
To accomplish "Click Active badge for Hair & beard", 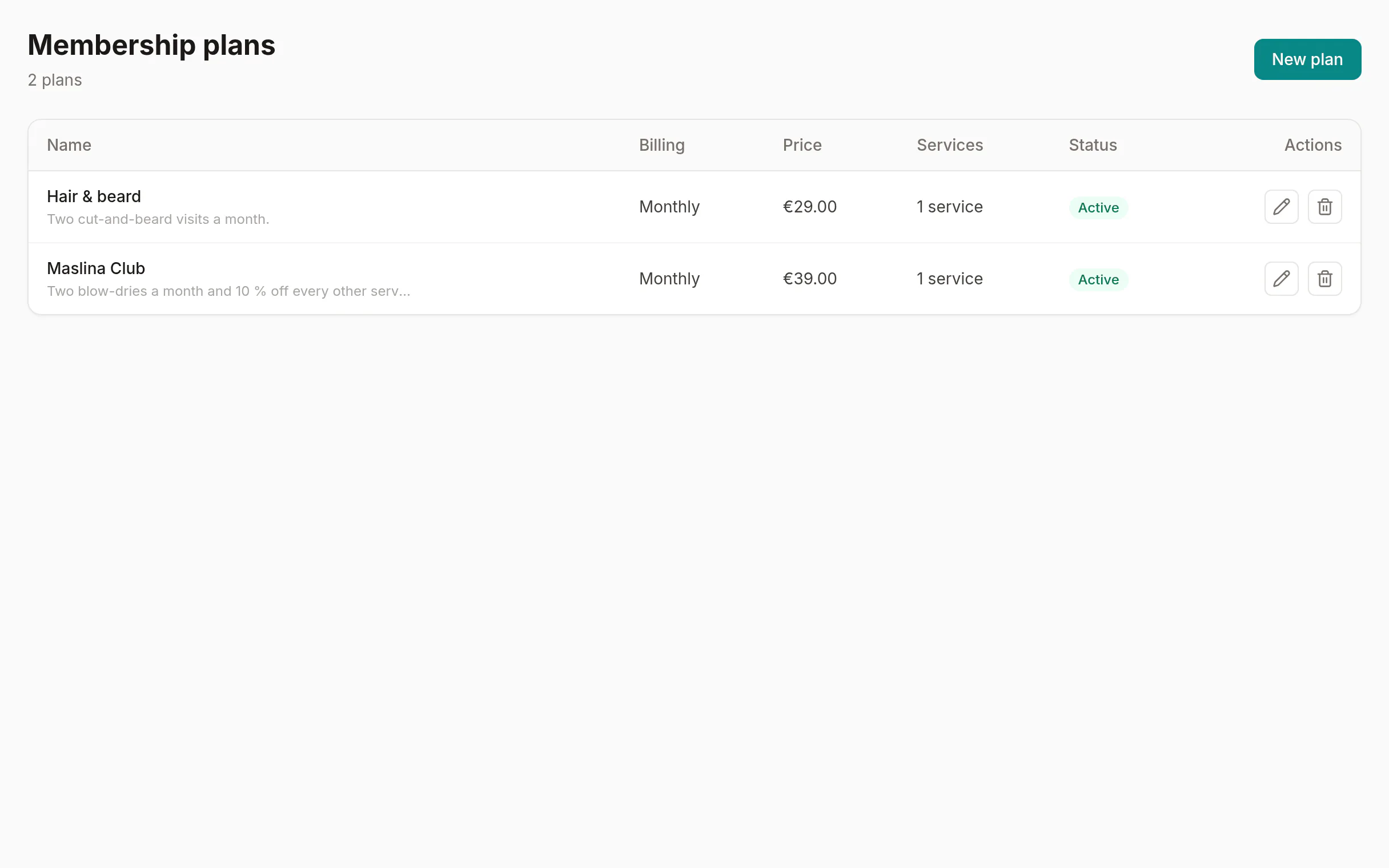I will (x=1098, y=207).
